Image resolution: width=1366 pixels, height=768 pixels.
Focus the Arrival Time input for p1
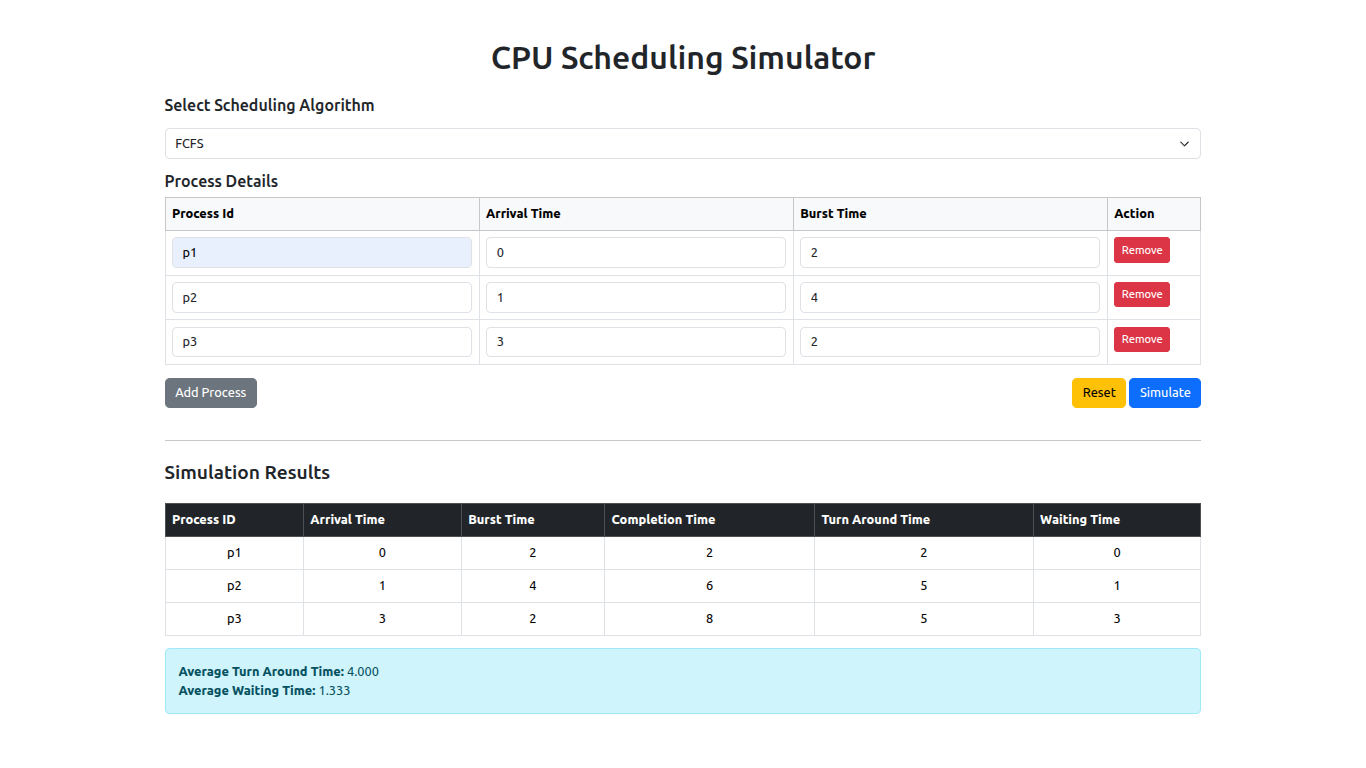click(x=636, y=253)
